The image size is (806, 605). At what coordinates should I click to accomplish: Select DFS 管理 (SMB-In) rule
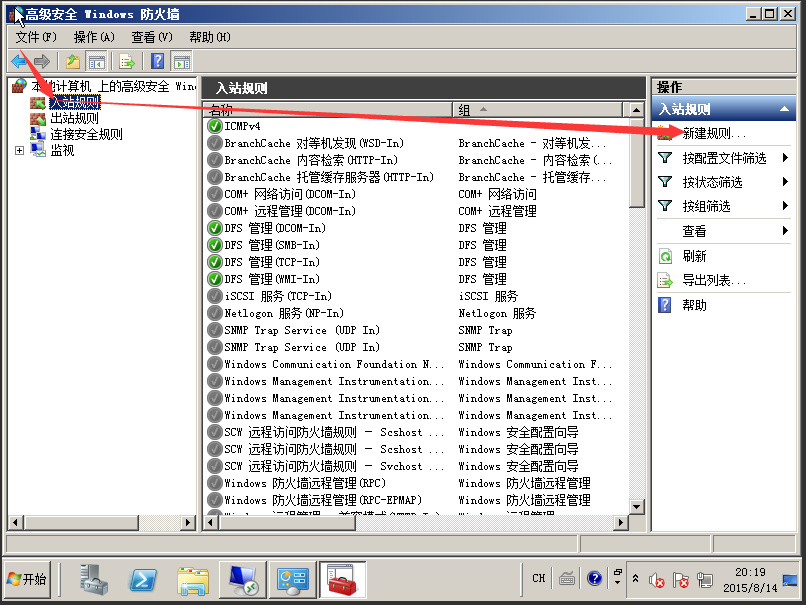(x=416, y=245)
